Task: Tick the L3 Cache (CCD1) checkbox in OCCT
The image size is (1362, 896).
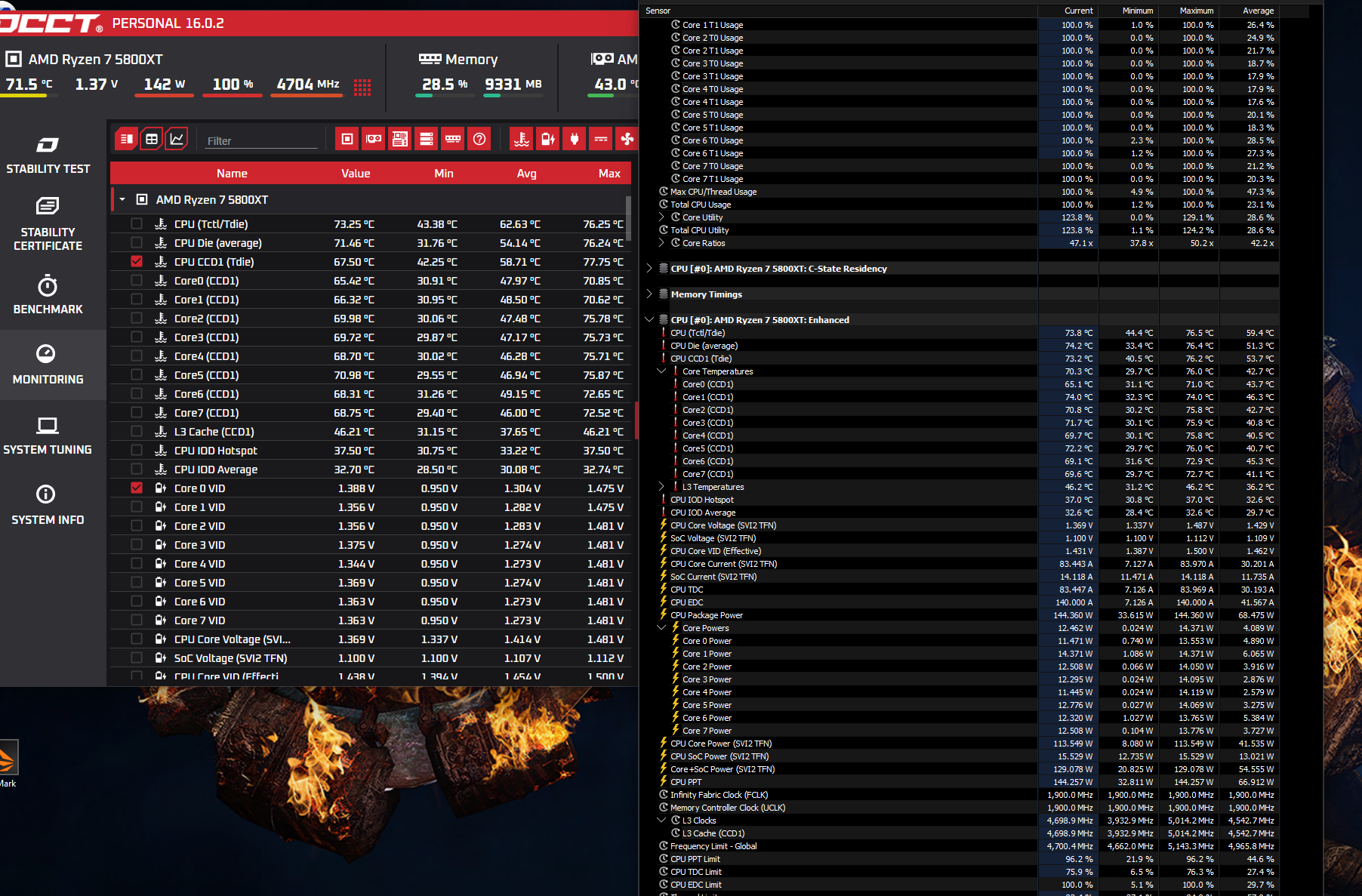Action: [x=137, y=432]
